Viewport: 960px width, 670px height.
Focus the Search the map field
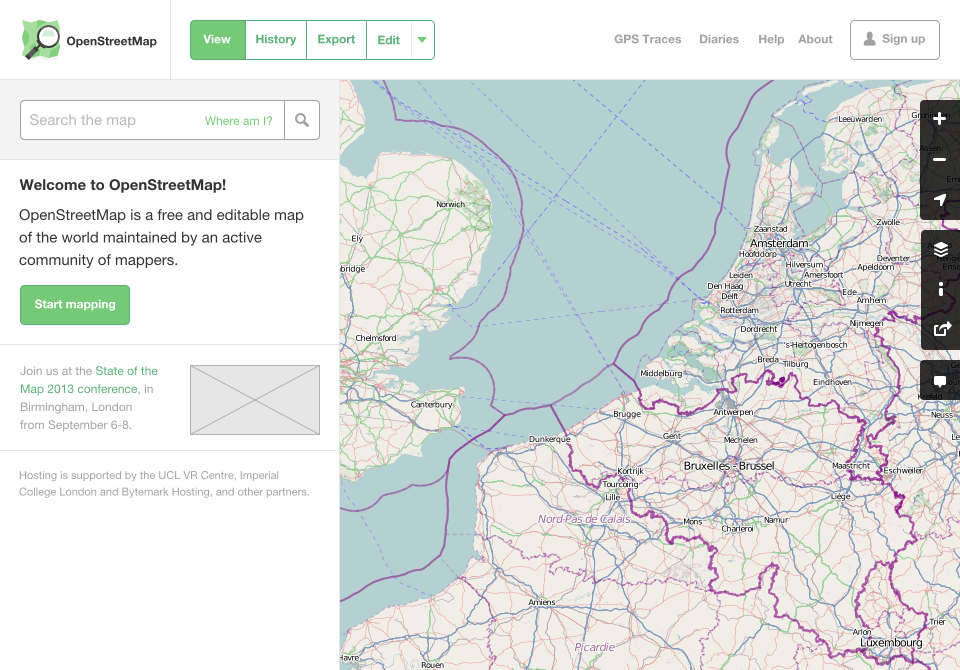point(152,120)
